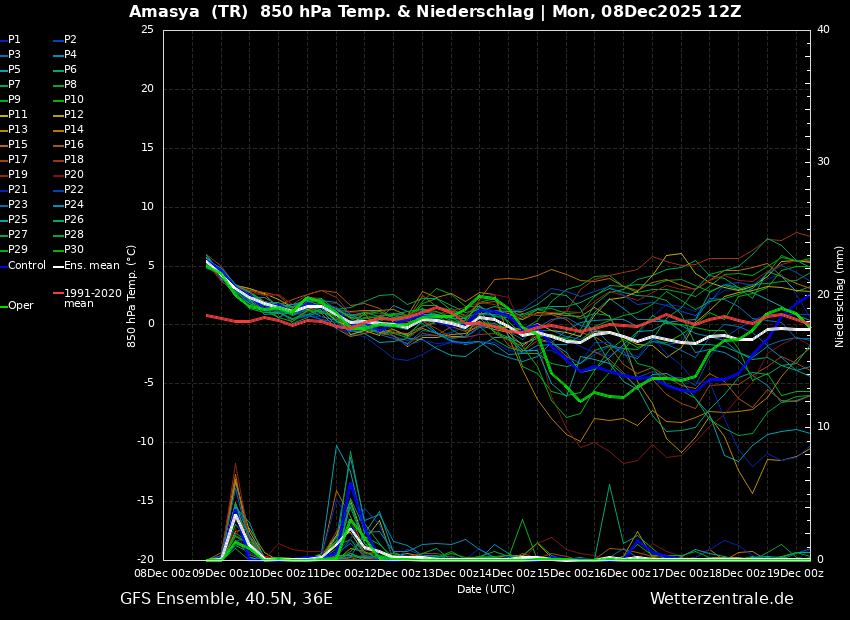This screenshot has width=850, height=620.
Task: Click the P26 legend entry
Action: (68, 219)
